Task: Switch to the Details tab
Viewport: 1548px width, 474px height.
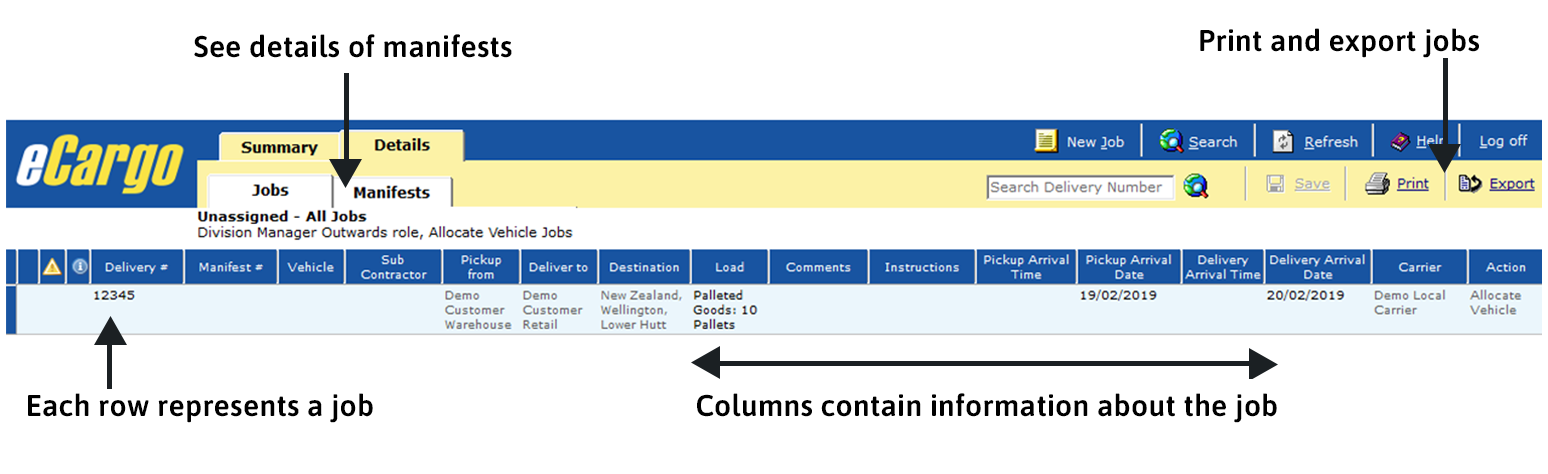Action: [402, 145]
